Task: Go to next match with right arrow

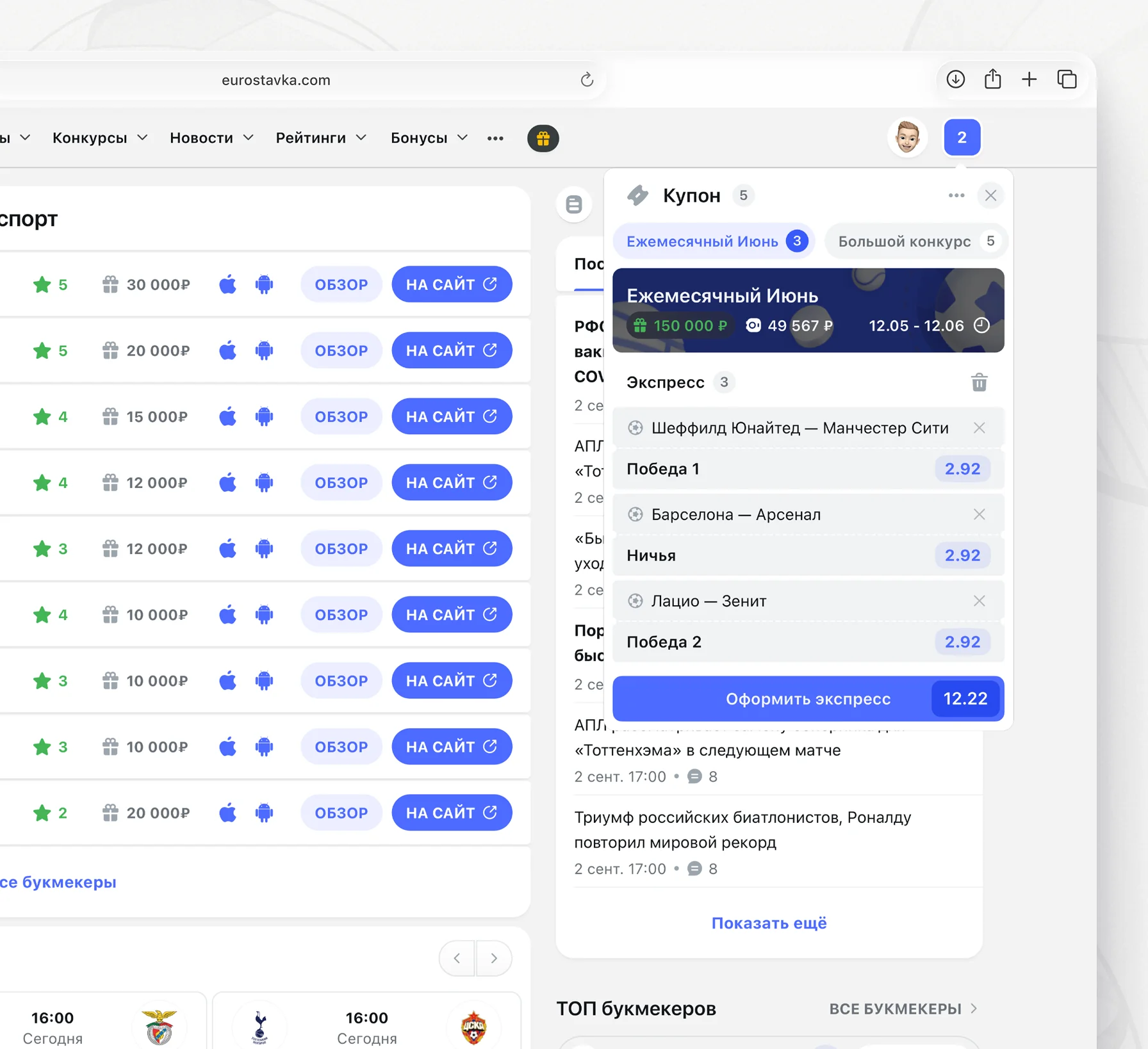Action: click(x=494, y=958)
